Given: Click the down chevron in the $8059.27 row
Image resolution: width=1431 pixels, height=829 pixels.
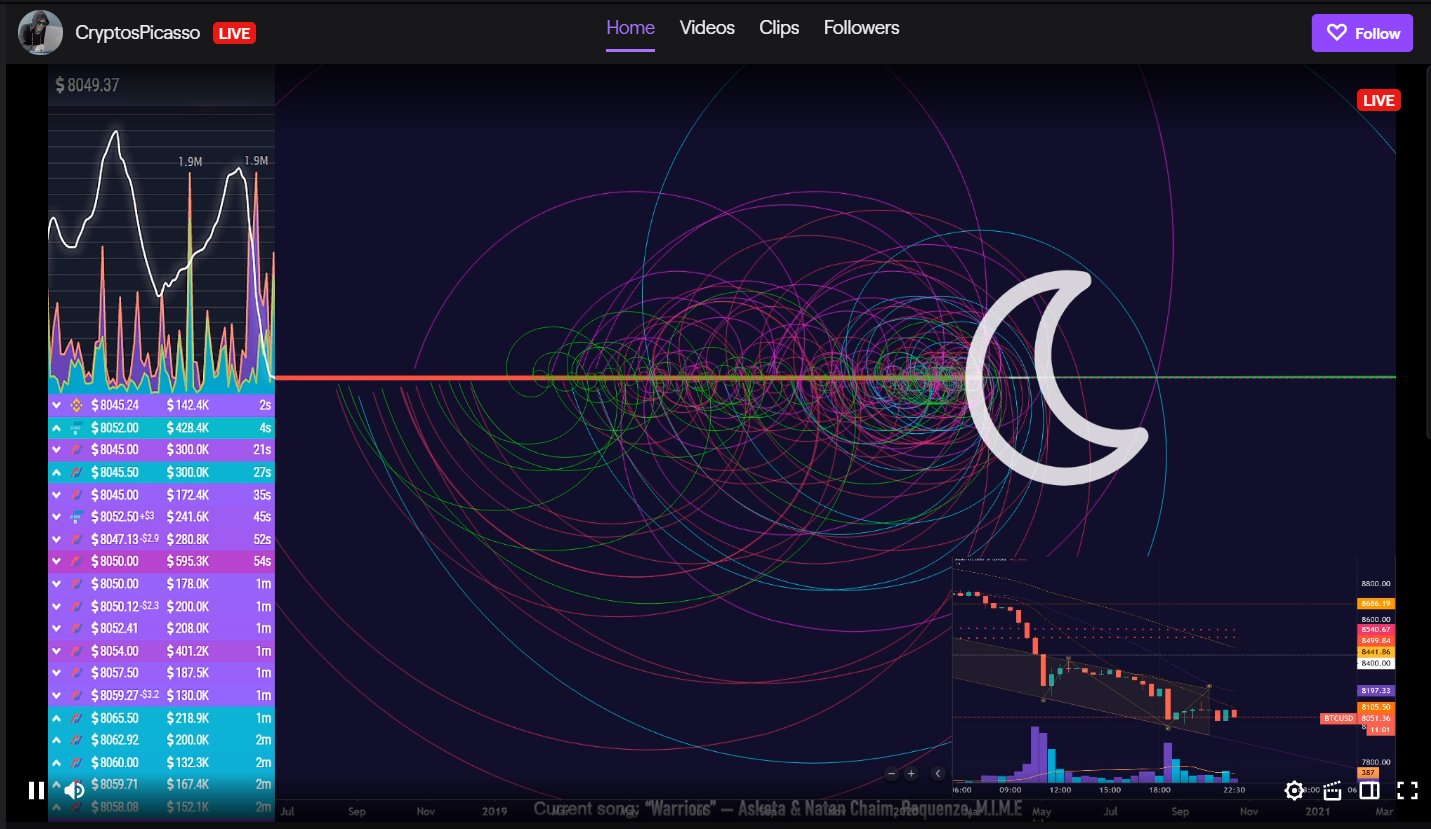Looking at the screenshot, I should 57,695.
